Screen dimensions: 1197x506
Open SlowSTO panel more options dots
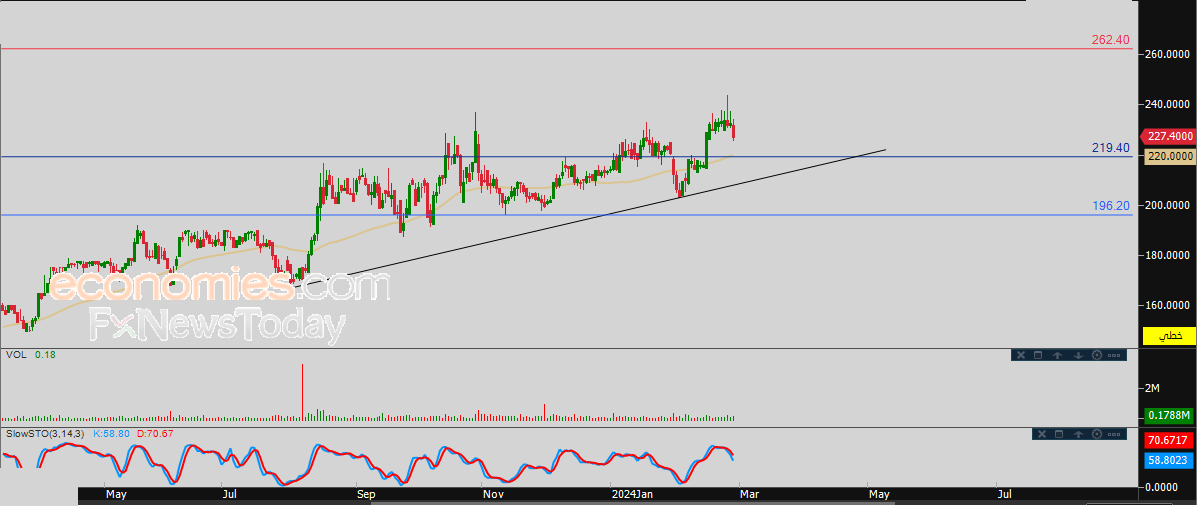point(1114,434)
